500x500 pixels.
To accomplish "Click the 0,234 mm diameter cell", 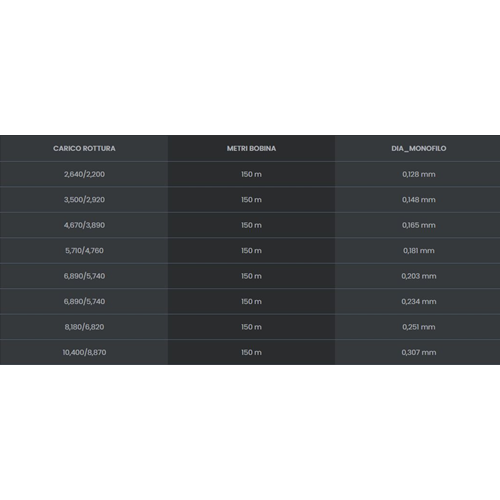I will 419,302.
